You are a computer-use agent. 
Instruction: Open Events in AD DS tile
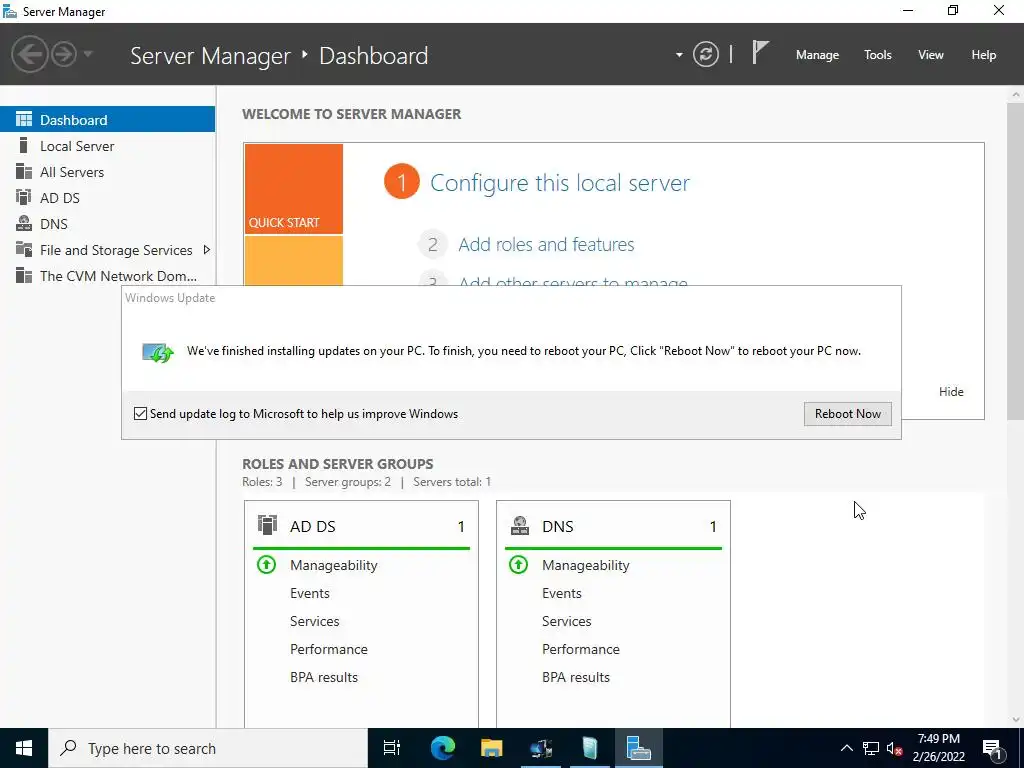(x=310, y=593)
